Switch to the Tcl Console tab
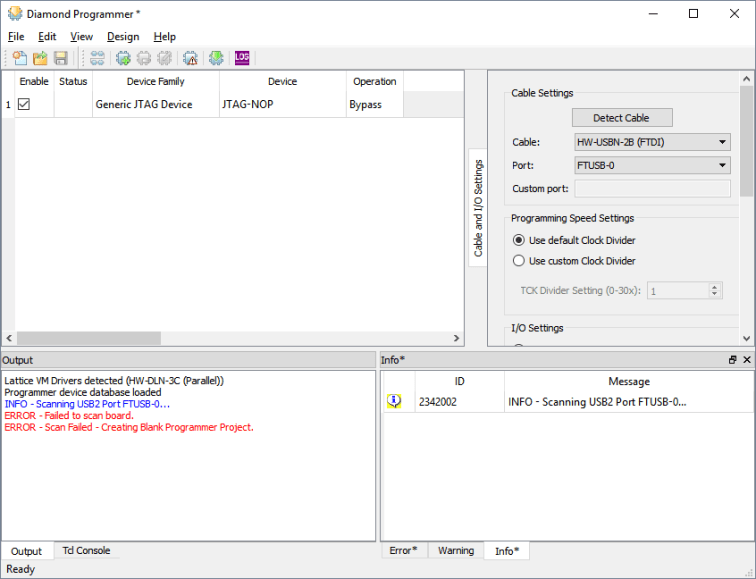756x579 pixels. (86, 550)
